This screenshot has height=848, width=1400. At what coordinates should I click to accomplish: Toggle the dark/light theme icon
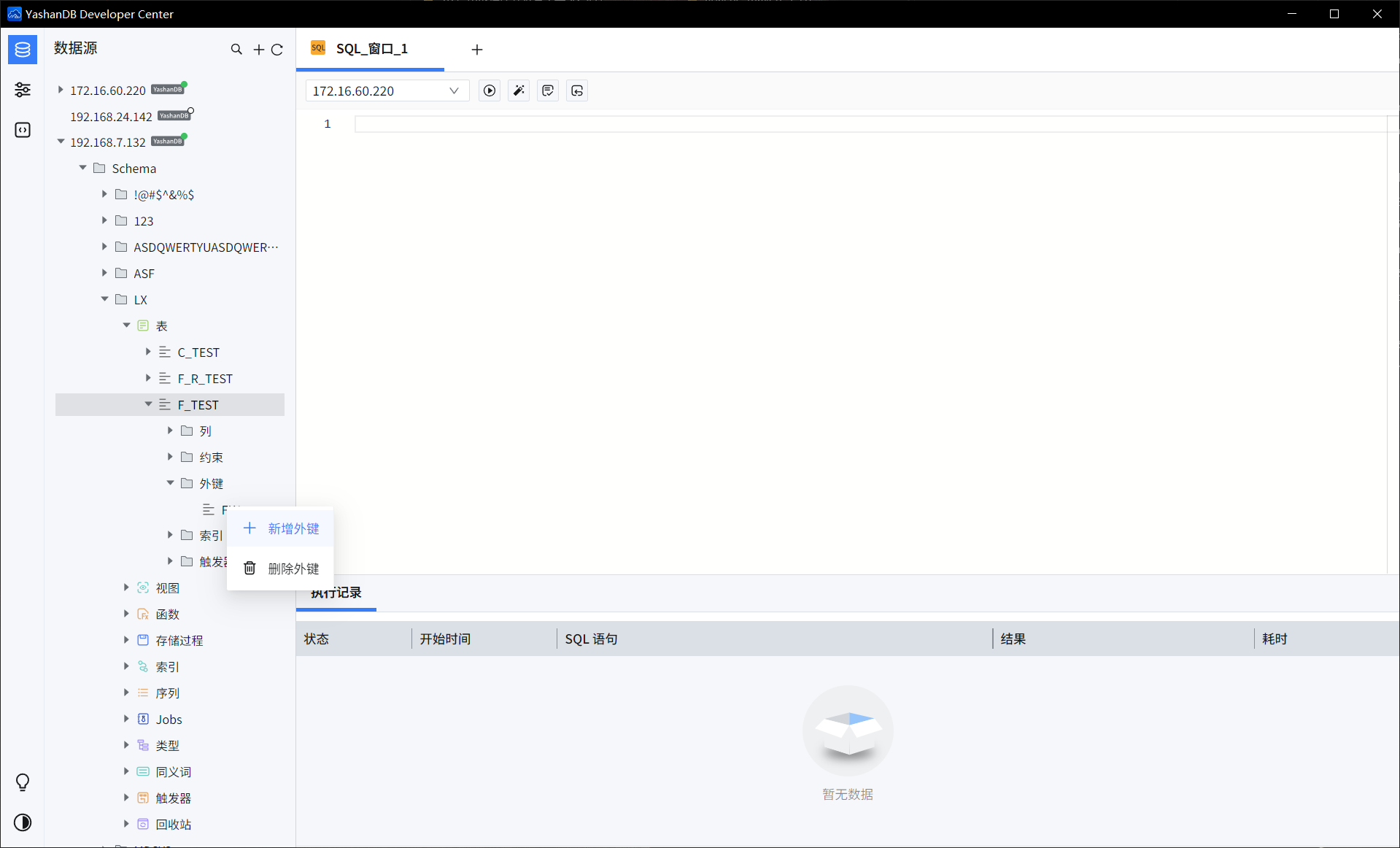click(23, 822)
